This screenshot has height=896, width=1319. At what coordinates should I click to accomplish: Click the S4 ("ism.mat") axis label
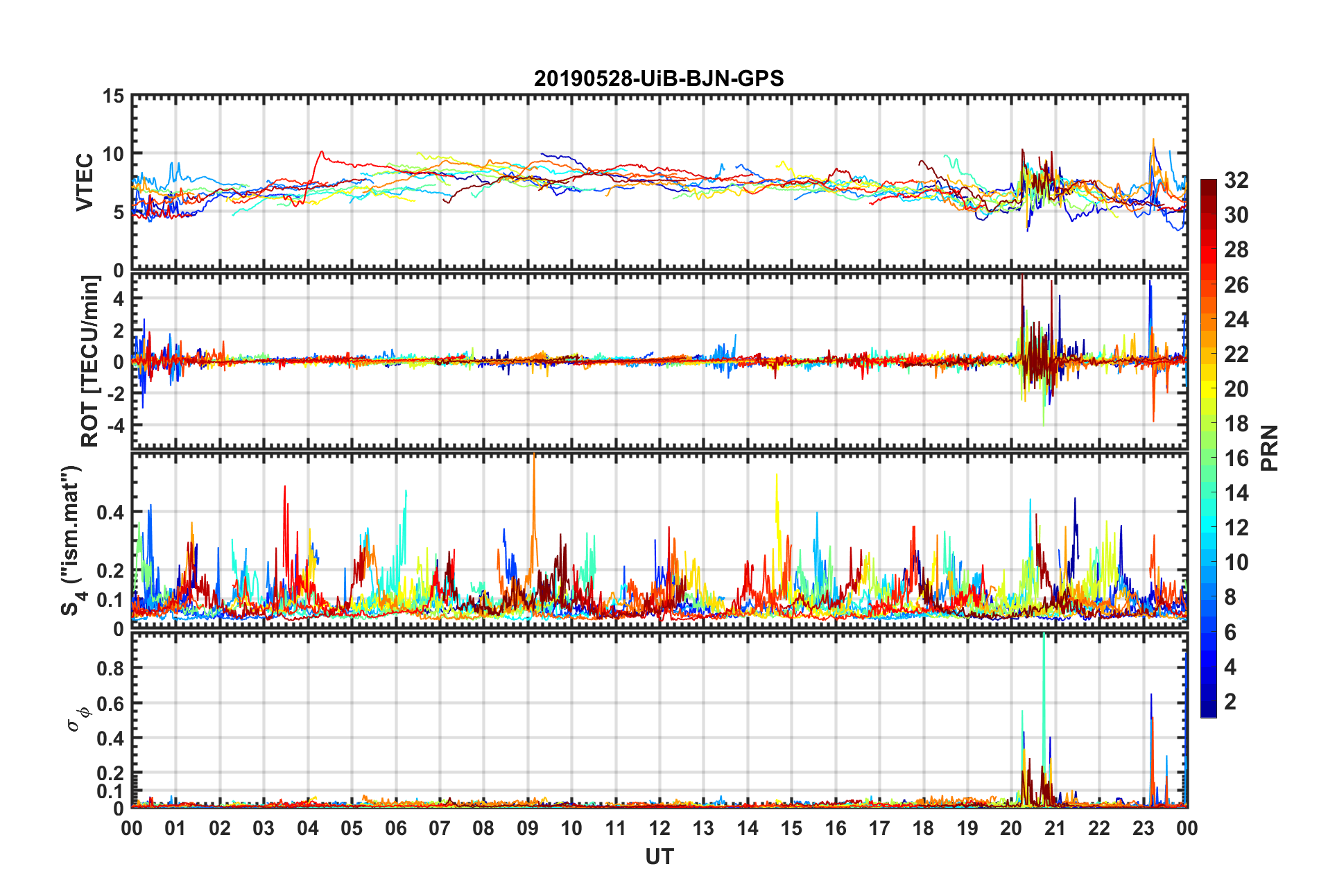click(x=71, y=540)
